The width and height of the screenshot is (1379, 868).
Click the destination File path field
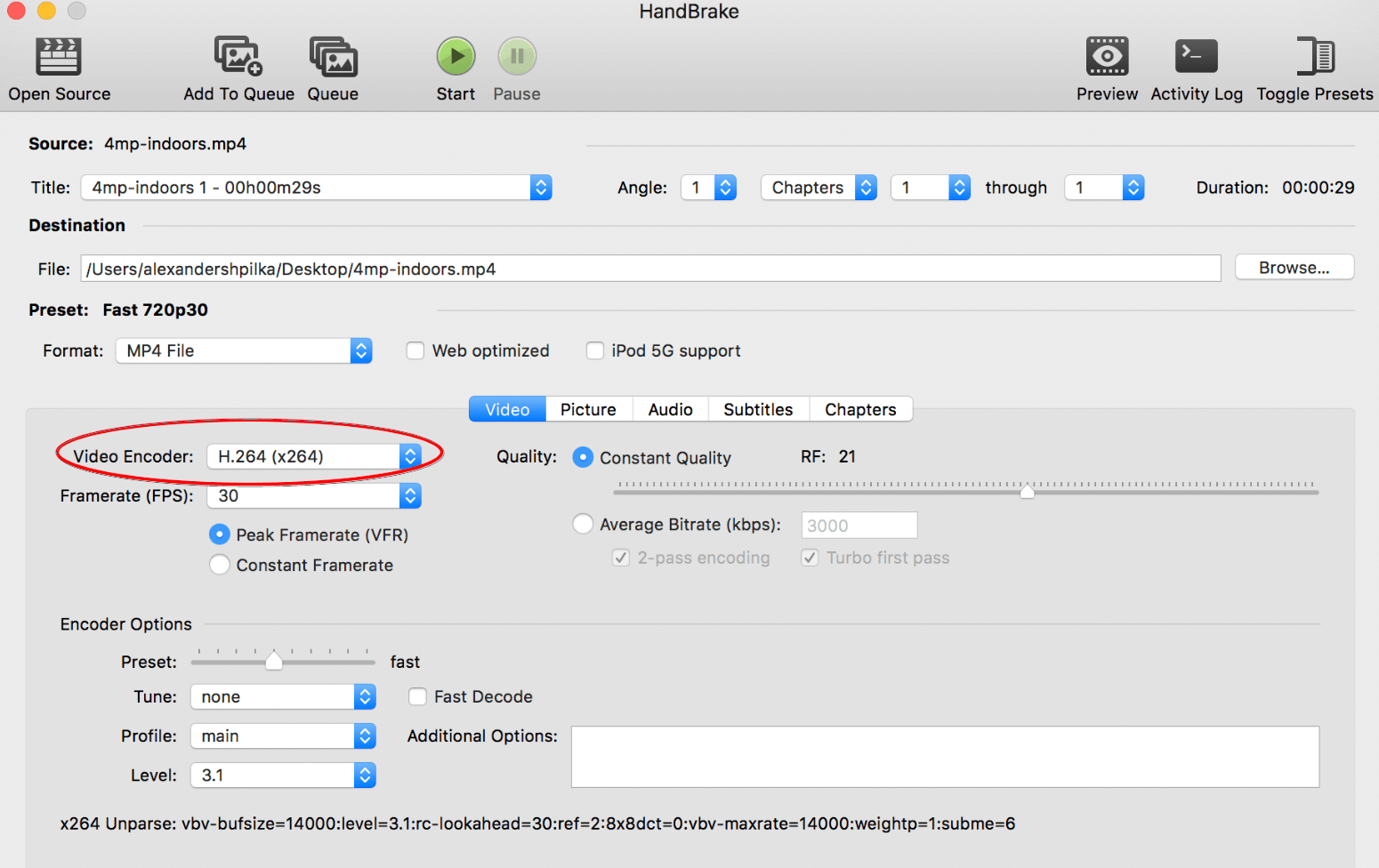click(x=650, y=269)
